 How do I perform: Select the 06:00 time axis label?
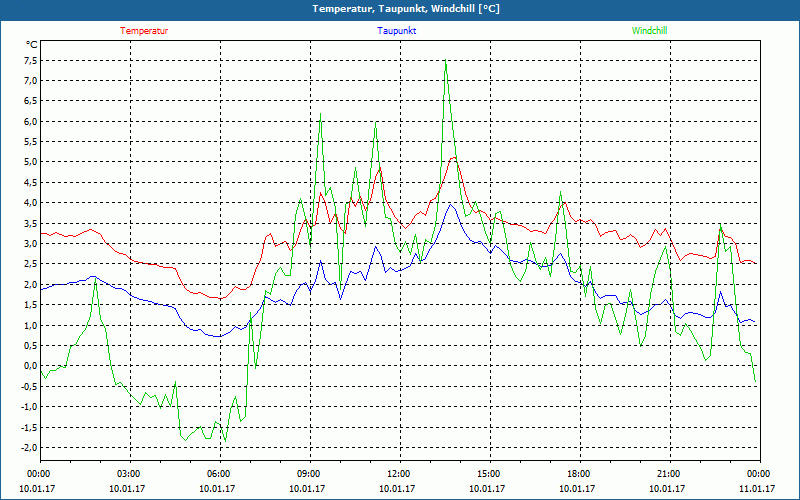pyautogui.click(x=219, y=474)
